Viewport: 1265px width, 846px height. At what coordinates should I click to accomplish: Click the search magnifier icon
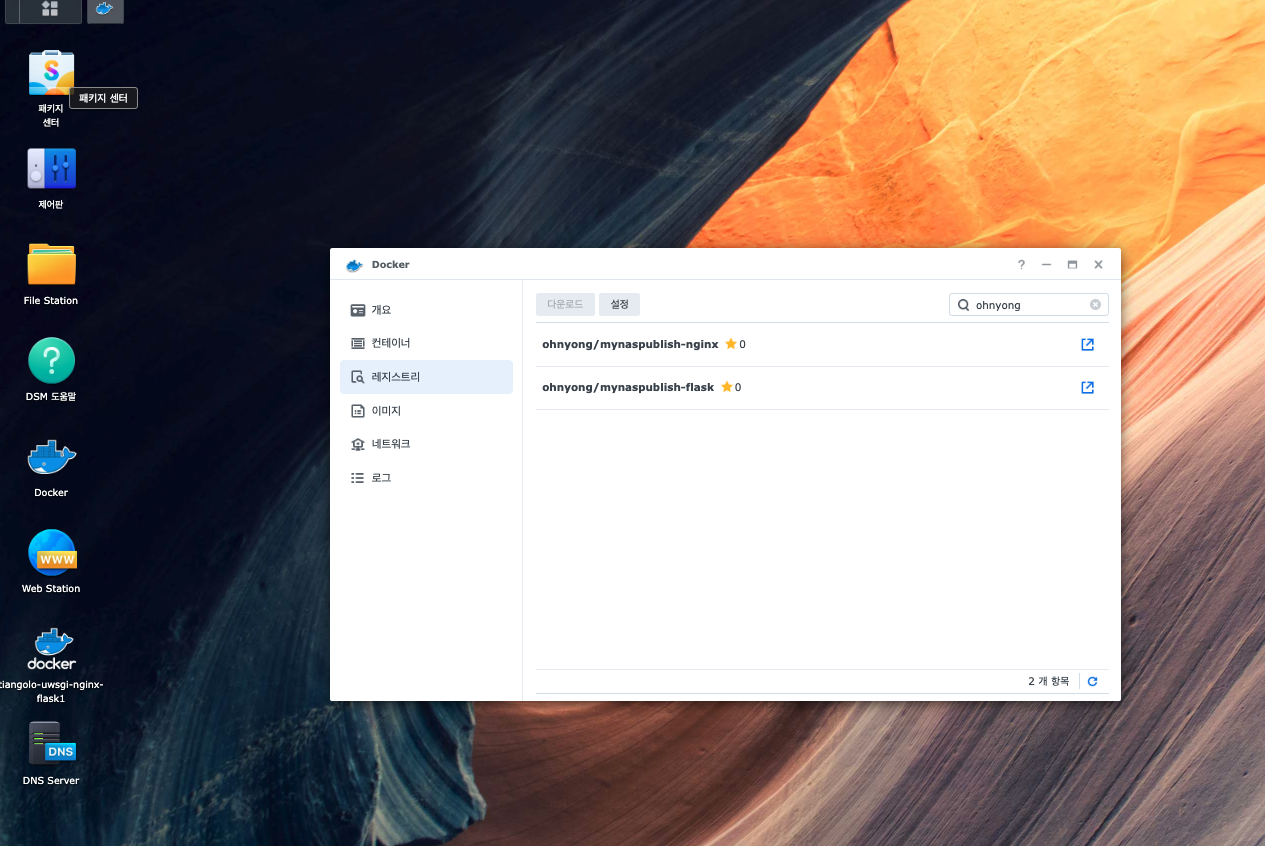pyautogui.click(x=963, y=305)
